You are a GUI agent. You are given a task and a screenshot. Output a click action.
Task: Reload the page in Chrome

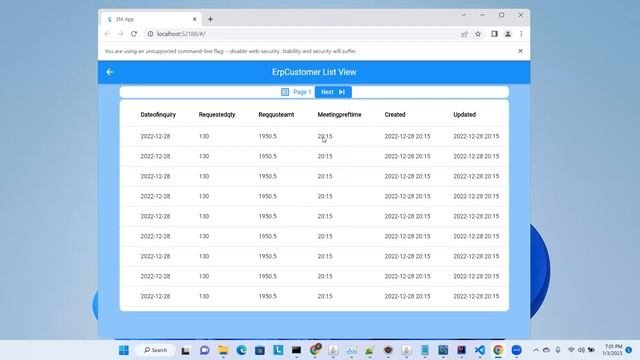coord(134,34)
